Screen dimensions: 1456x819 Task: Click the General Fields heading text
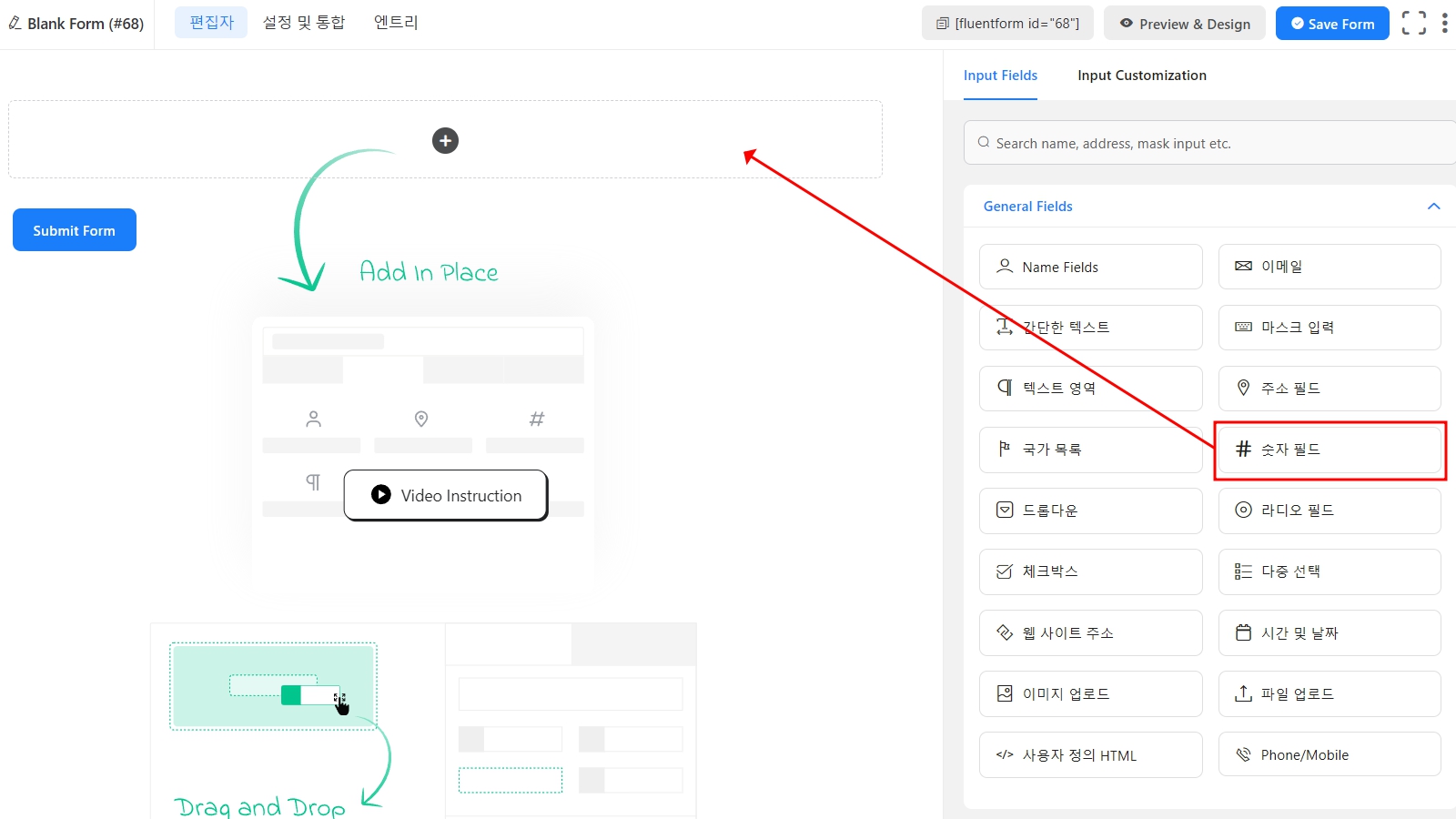[x=1027, y=207]
